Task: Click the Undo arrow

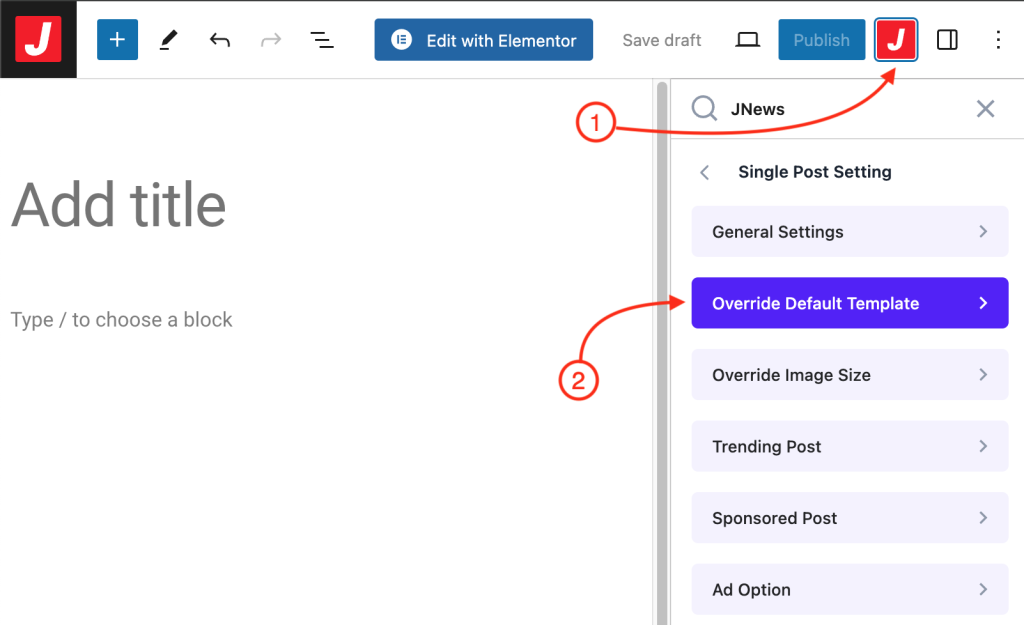Action: [220, 40]
